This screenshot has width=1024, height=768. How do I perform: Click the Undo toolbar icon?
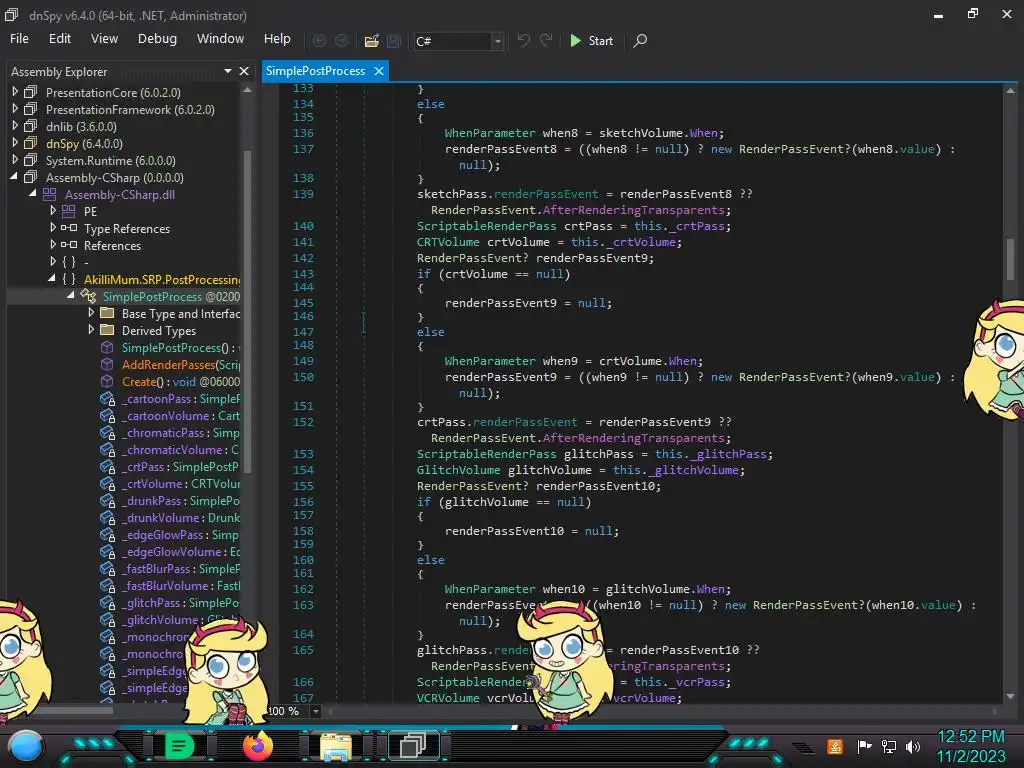tap(523, 40)
